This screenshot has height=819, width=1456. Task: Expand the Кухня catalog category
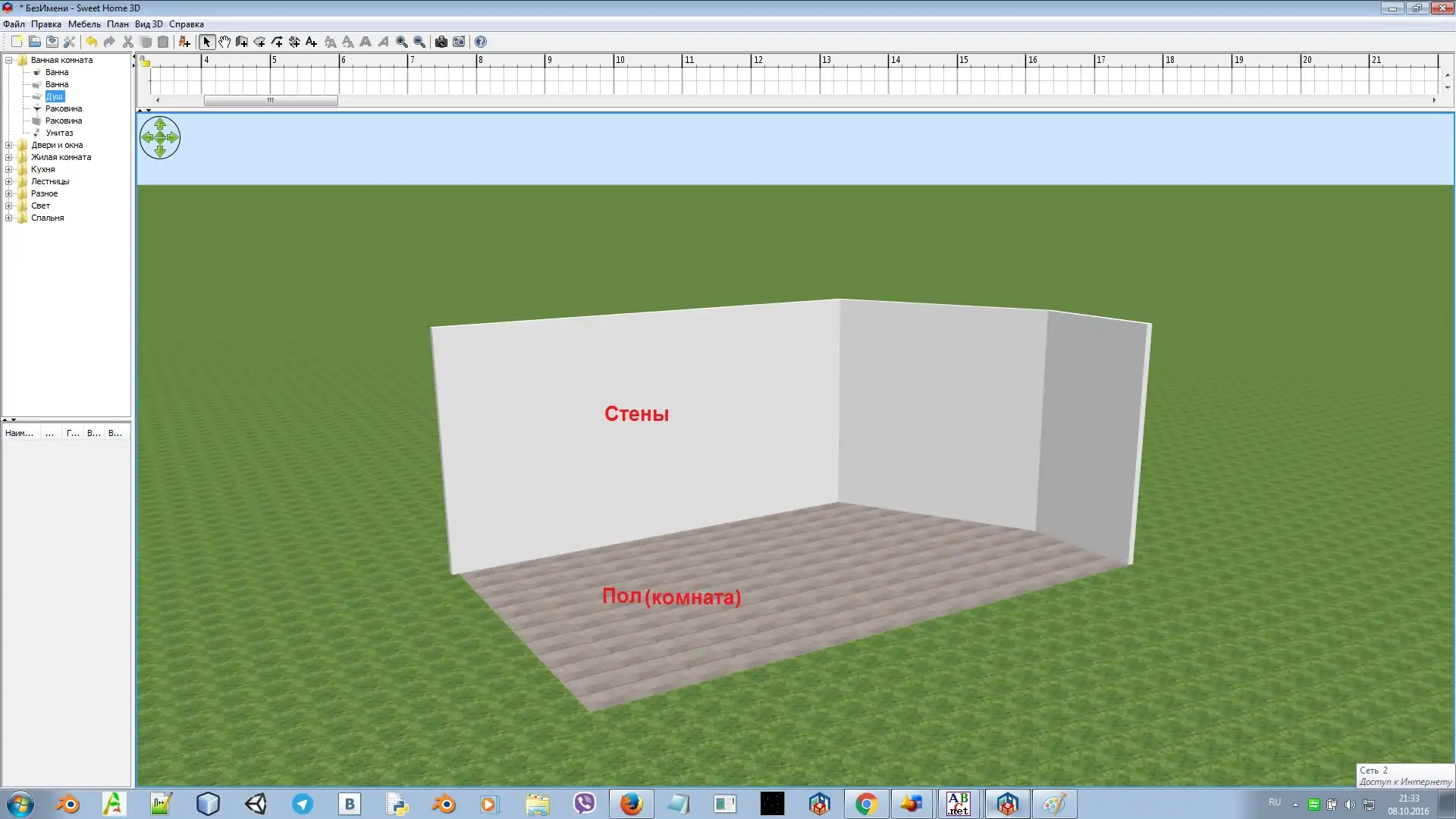[9, 169]
